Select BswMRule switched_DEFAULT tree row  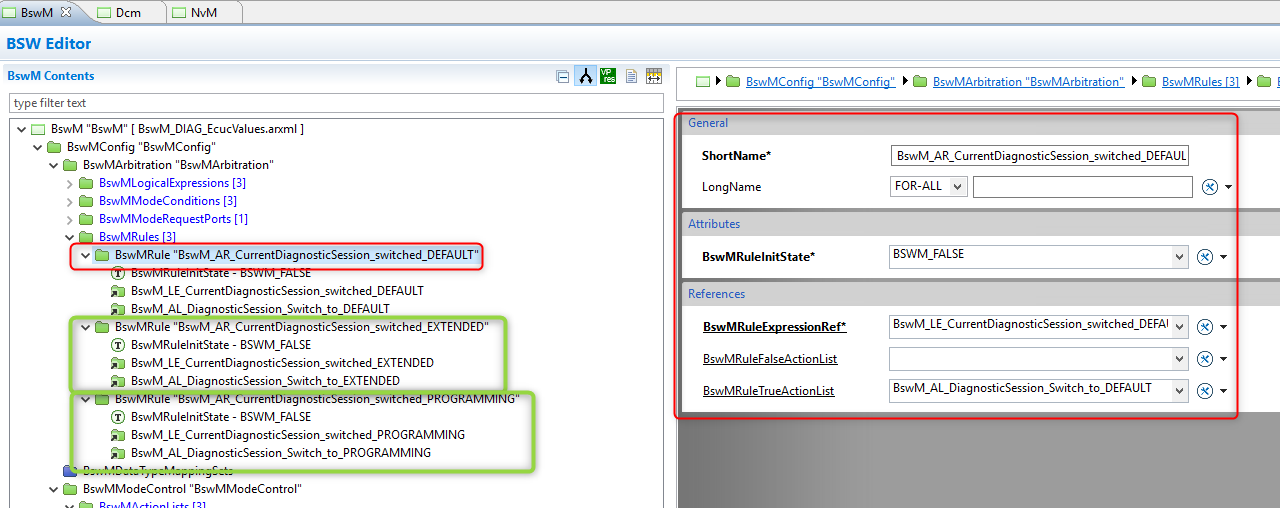click(297, 255)
